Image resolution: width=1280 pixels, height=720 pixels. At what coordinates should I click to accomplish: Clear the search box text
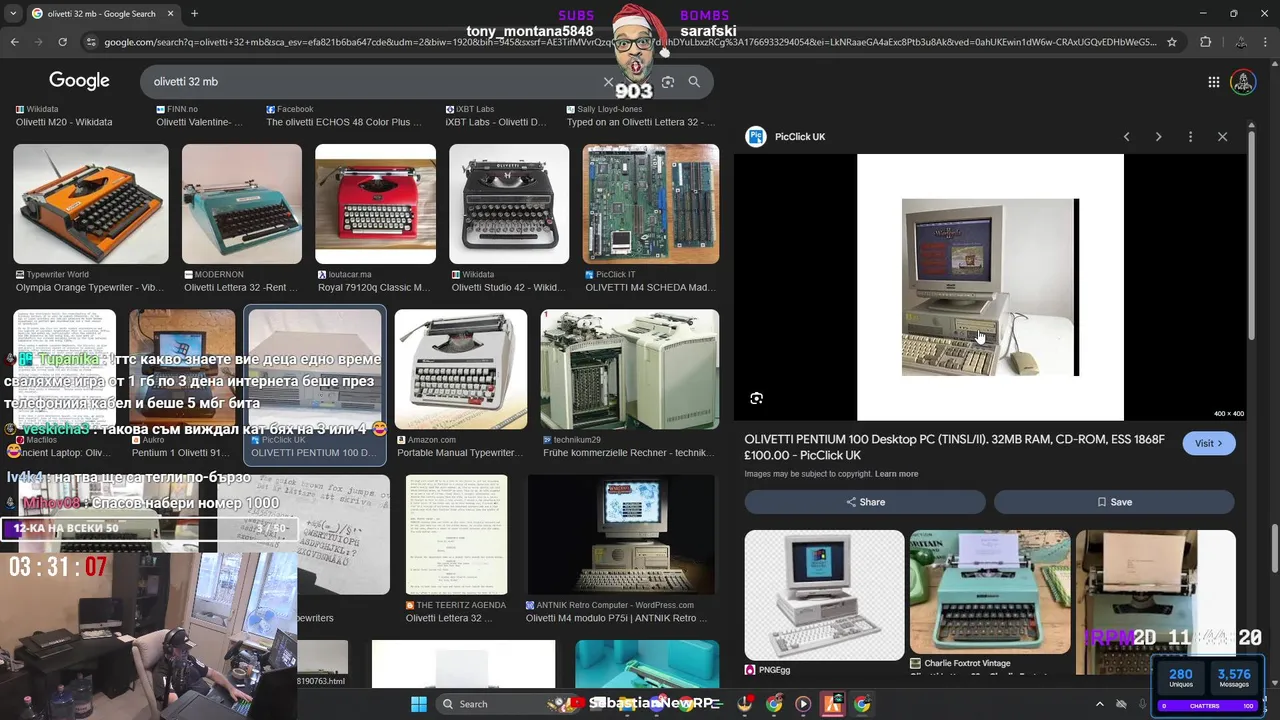coord(608,82)
